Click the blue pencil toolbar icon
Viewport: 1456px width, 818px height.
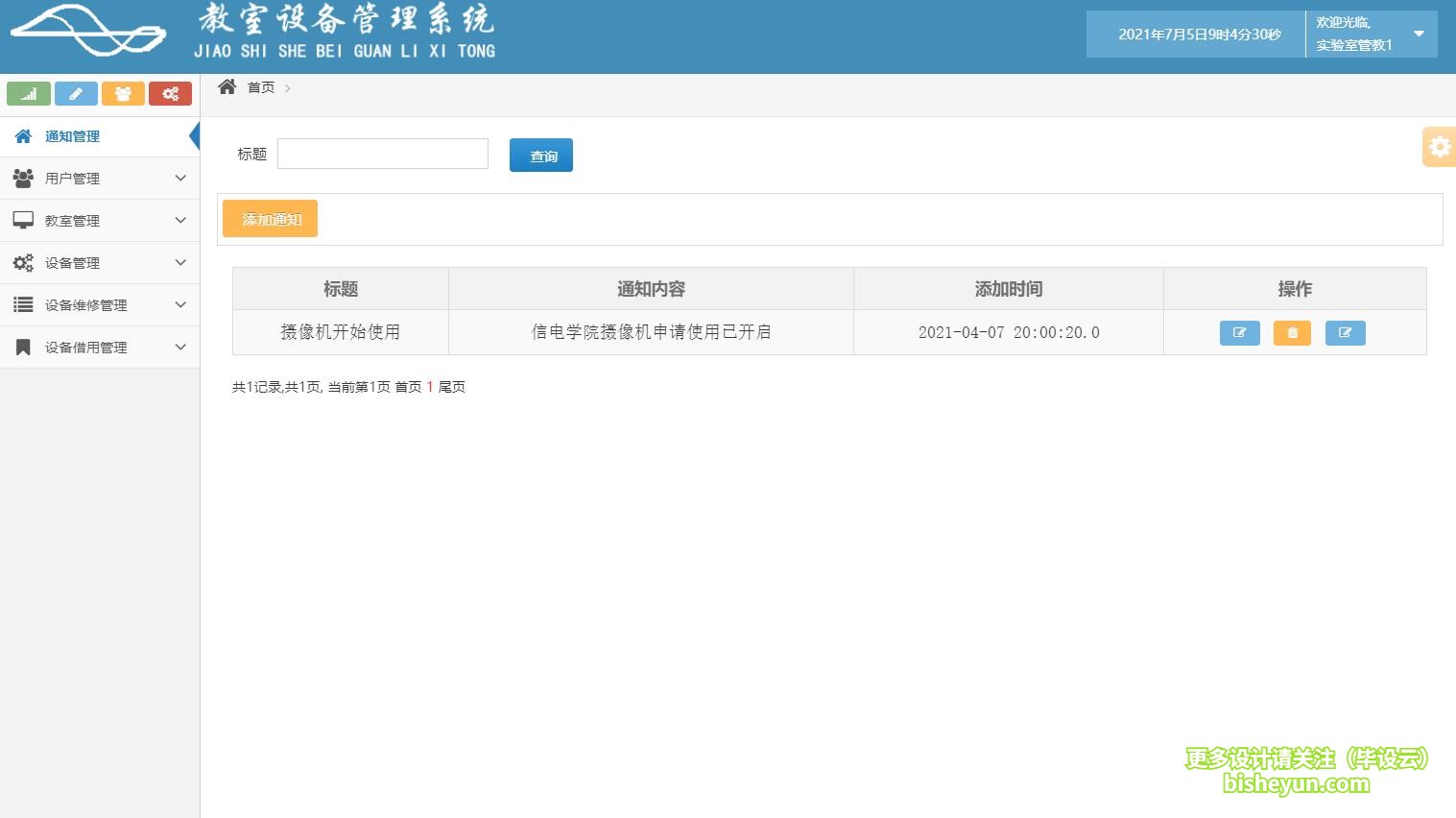click(76, 93)
